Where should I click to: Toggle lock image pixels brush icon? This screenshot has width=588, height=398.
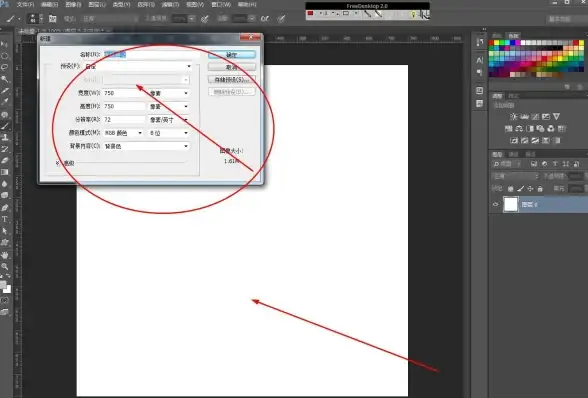[x=520, y=189]
